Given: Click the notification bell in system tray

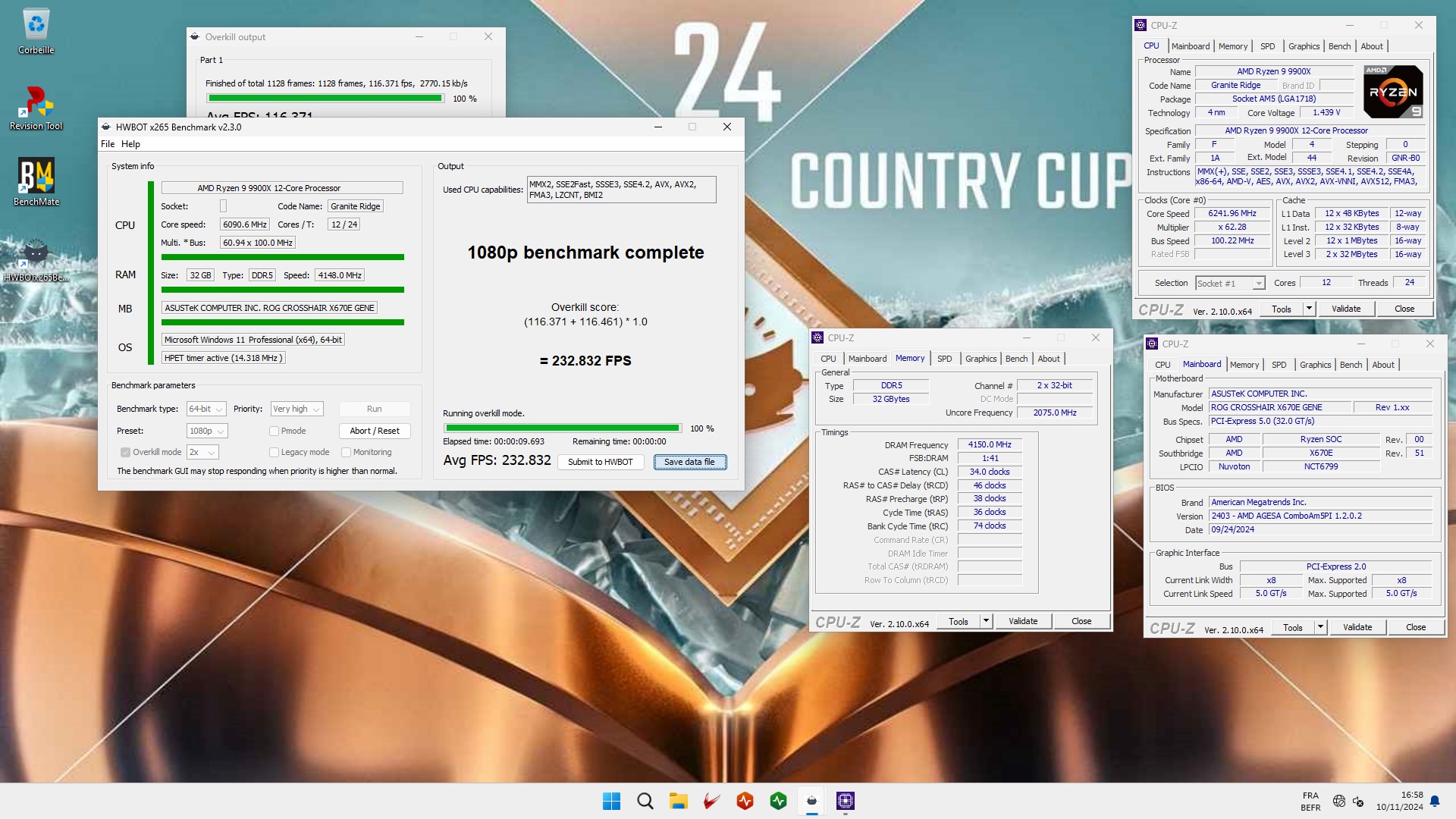Looking at the screenshot, I should tap(1435, 801).
